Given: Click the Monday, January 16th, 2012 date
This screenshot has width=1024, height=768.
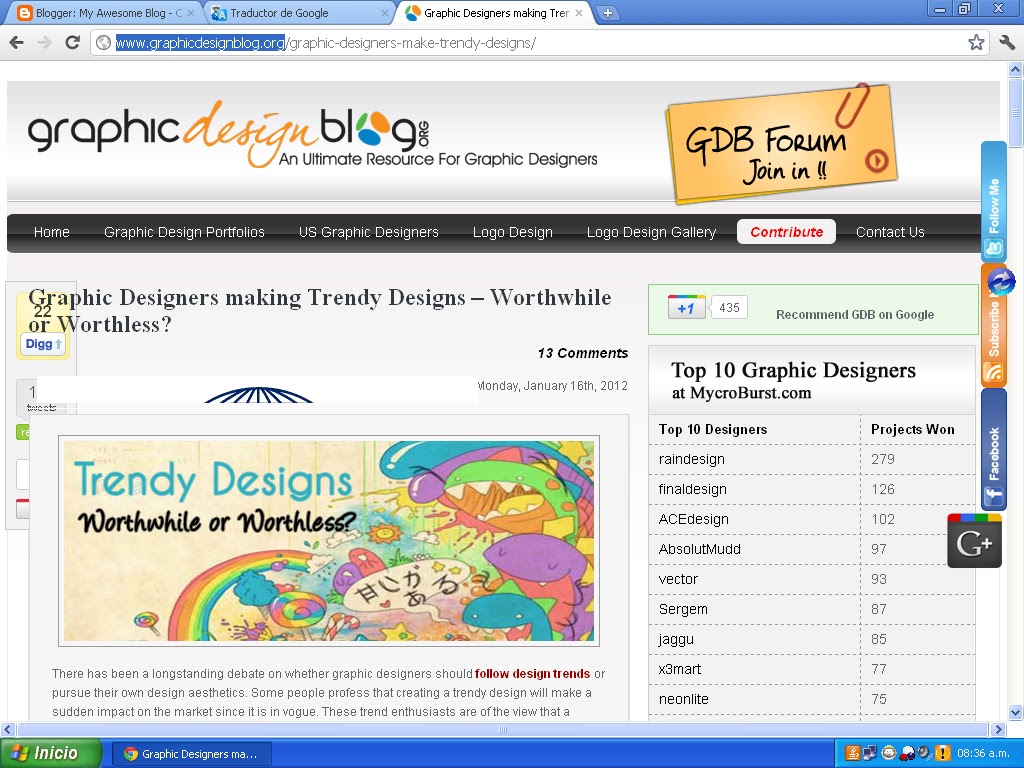Looking at the screenshot, I should coord(552,386).
